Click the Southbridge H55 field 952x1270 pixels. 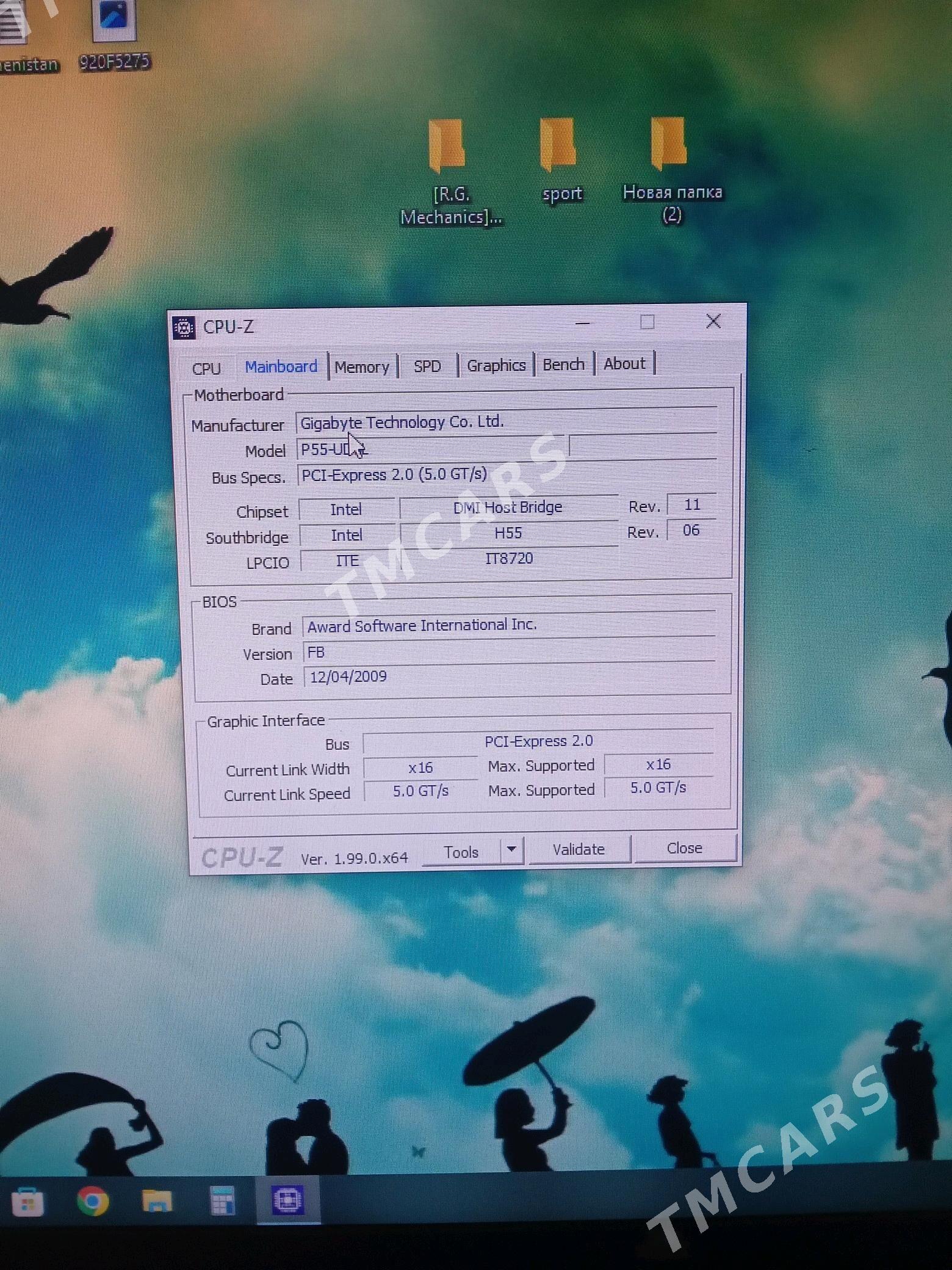coord(508,532)
